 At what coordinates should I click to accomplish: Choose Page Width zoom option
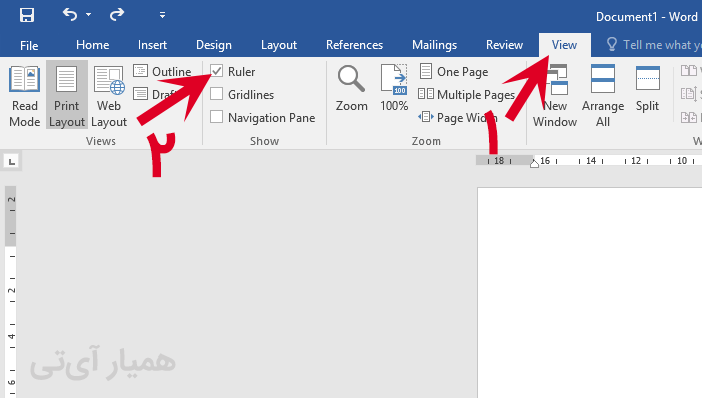pyautogui.click(x=458, y=118)
